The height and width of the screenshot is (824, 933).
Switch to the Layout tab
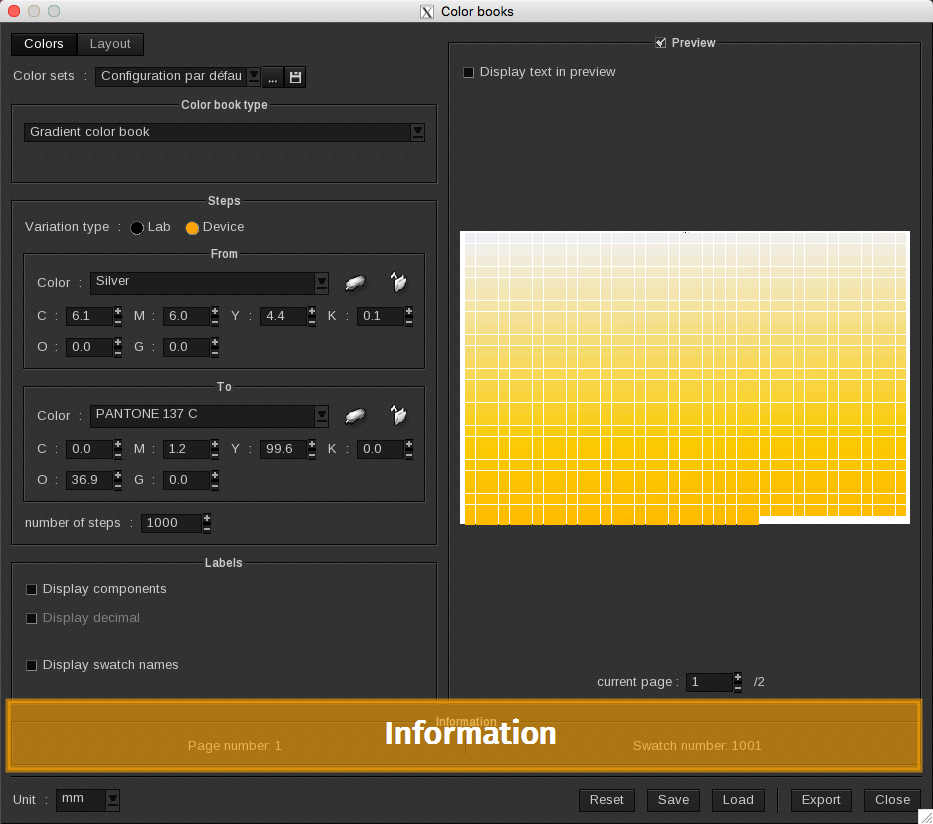pos(110,44)
